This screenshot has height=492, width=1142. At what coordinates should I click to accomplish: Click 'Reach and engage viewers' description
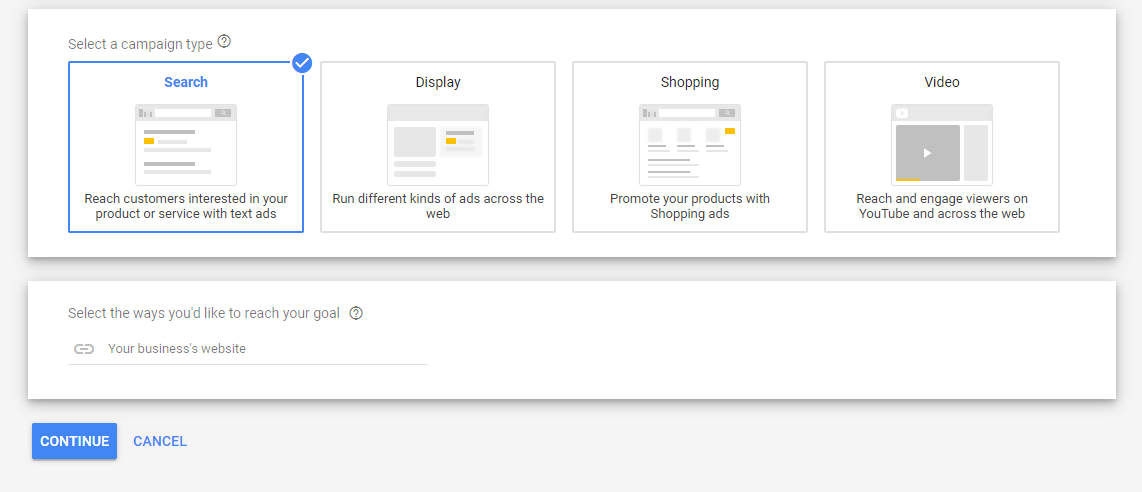(942, 206)
